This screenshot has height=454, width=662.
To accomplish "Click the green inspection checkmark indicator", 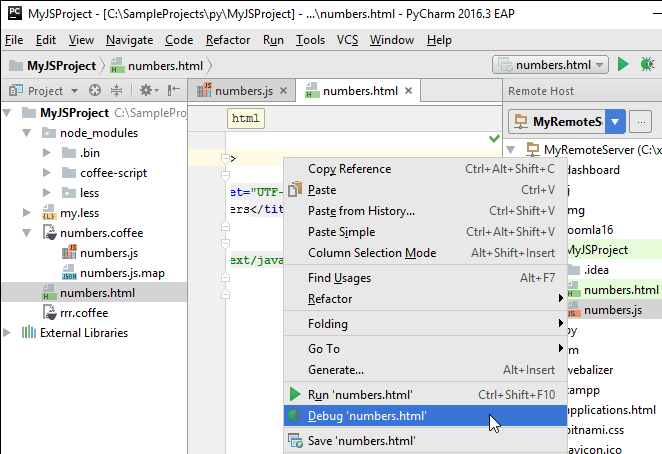I will coord(494,138).
